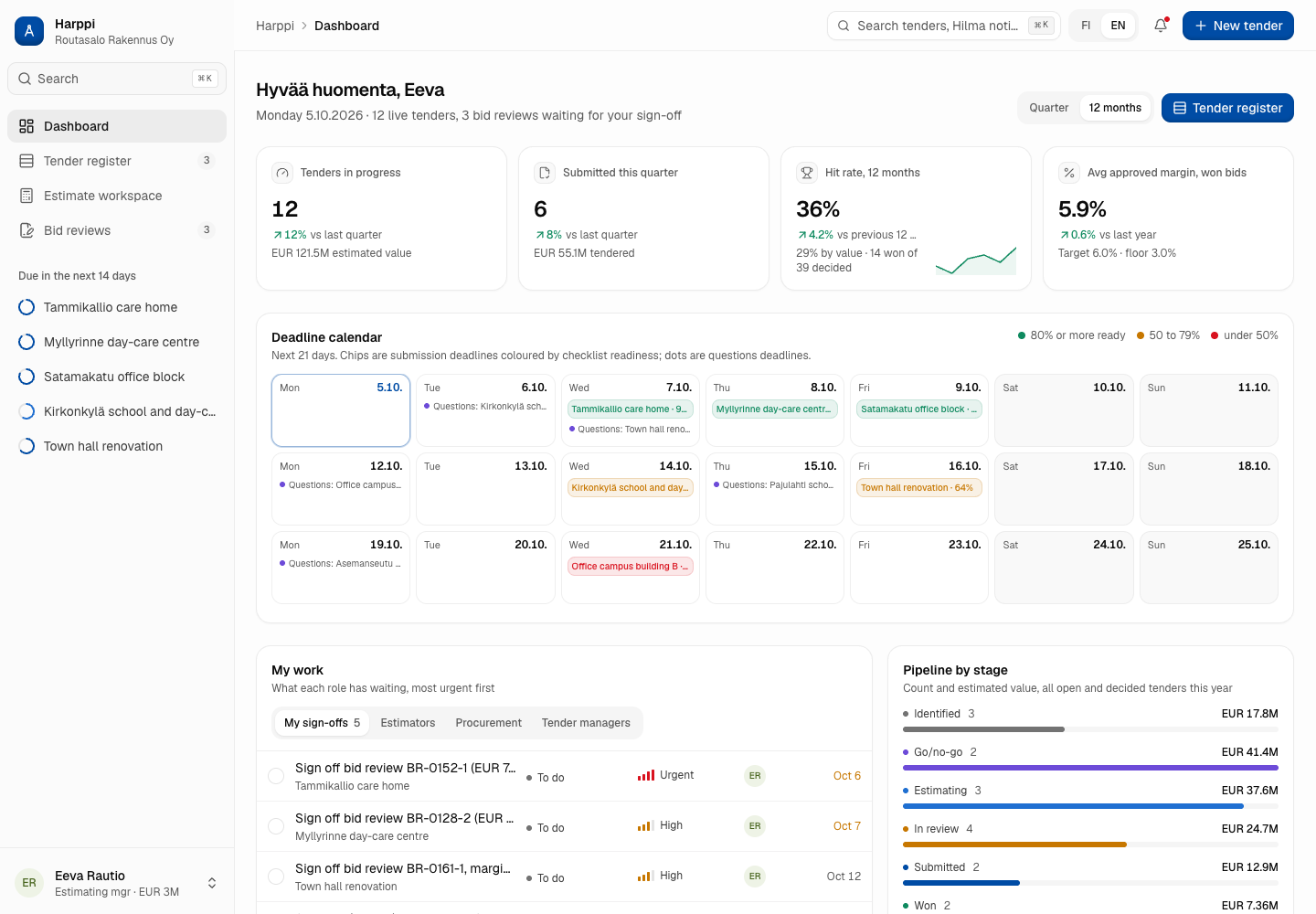Click the In review pipeline bar

pyautogui.click(x=1090, y=845)
